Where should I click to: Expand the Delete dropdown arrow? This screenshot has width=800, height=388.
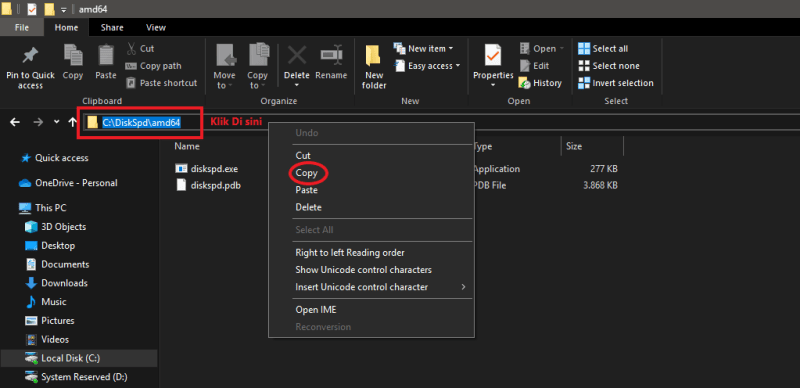tap(296, 85)
